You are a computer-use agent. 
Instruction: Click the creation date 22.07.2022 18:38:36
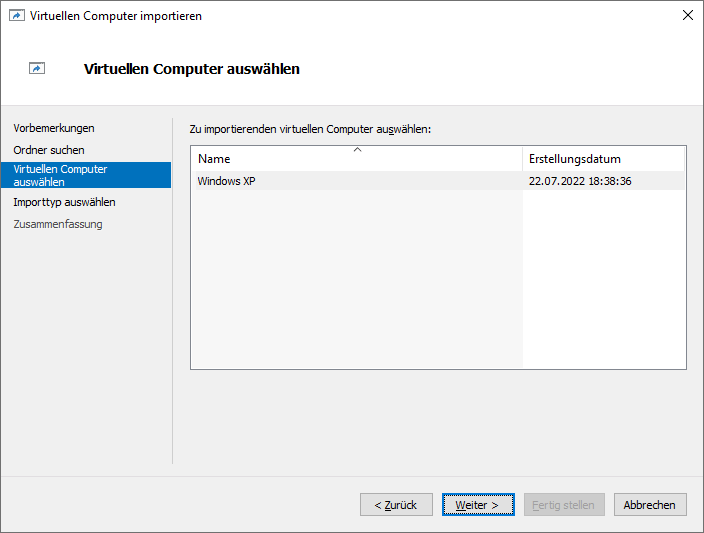pyautogui.click(x=580, y=181)
